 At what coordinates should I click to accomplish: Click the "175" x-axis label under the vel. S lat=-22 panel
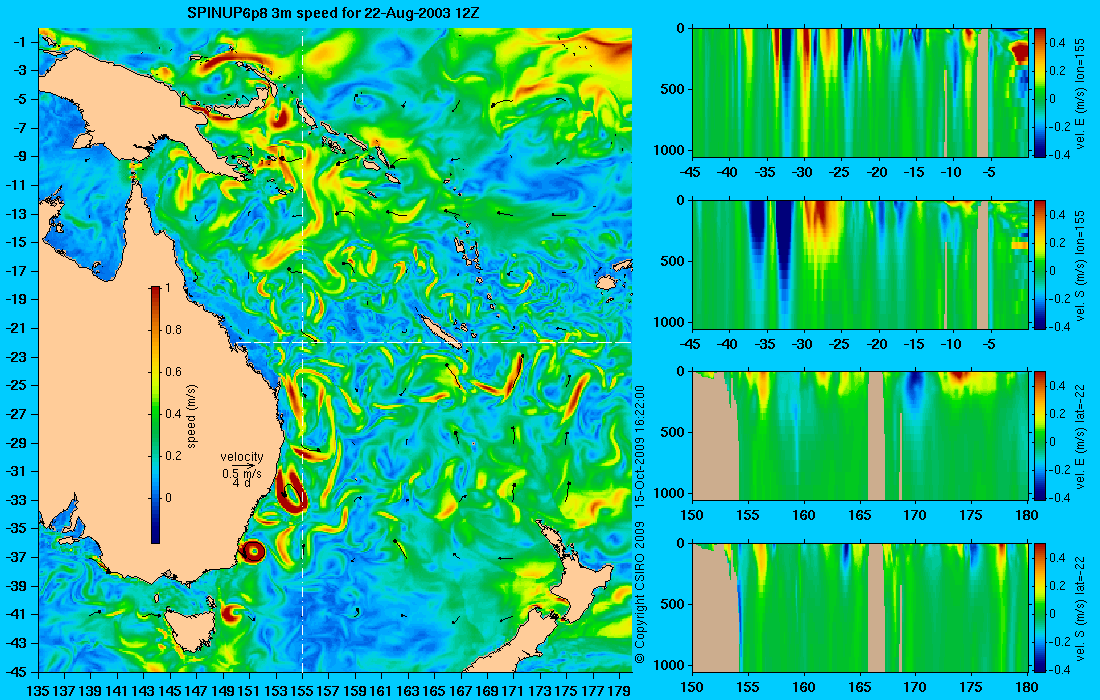[971, 687]
